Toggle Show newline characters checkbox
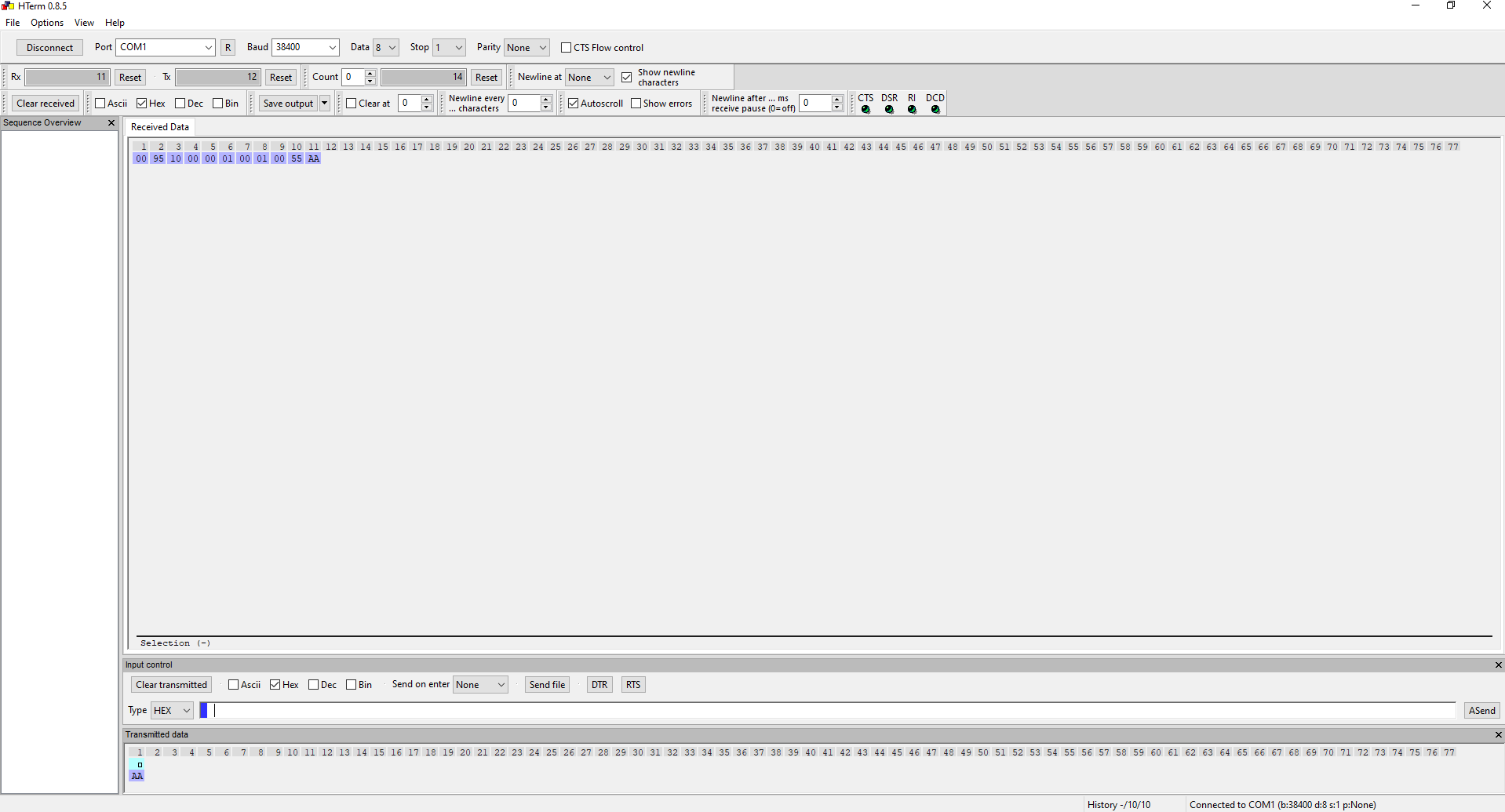1505x812 pixels. click(x=626, y=78)
